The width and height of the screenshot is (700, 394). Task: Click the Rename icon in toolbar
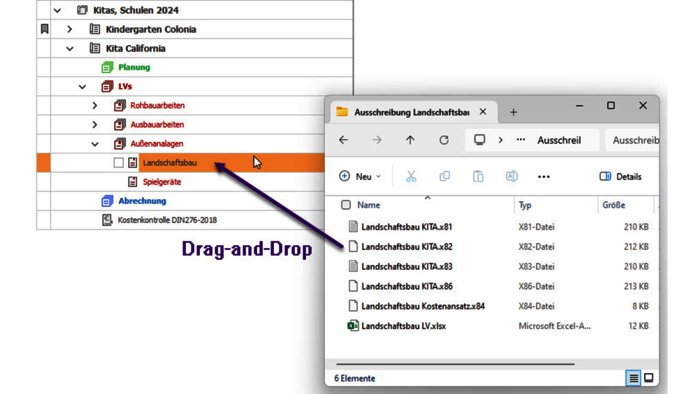click(512, 177)
